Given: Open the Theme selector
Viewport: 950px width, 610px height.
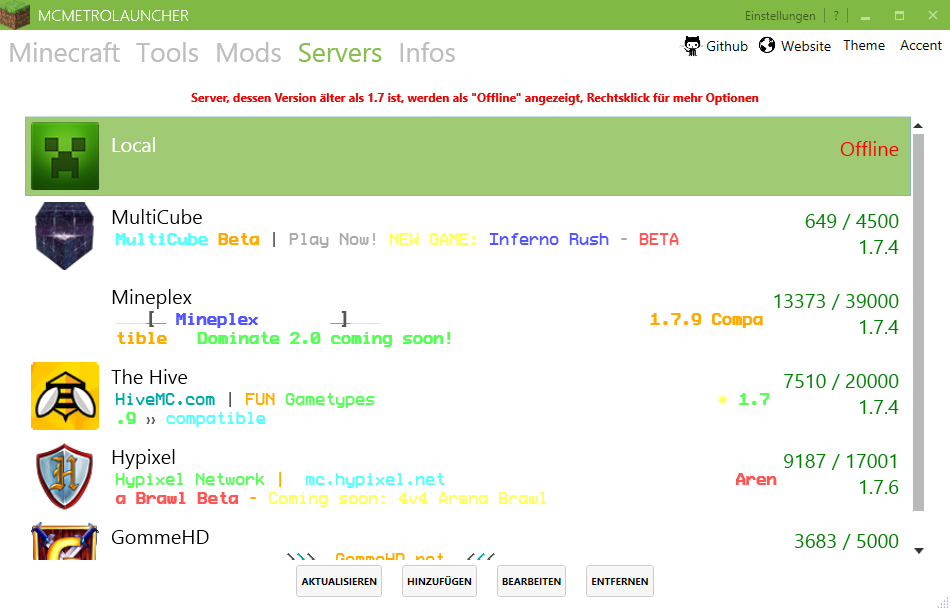Looking at the screenshot, I should (863, 45).
